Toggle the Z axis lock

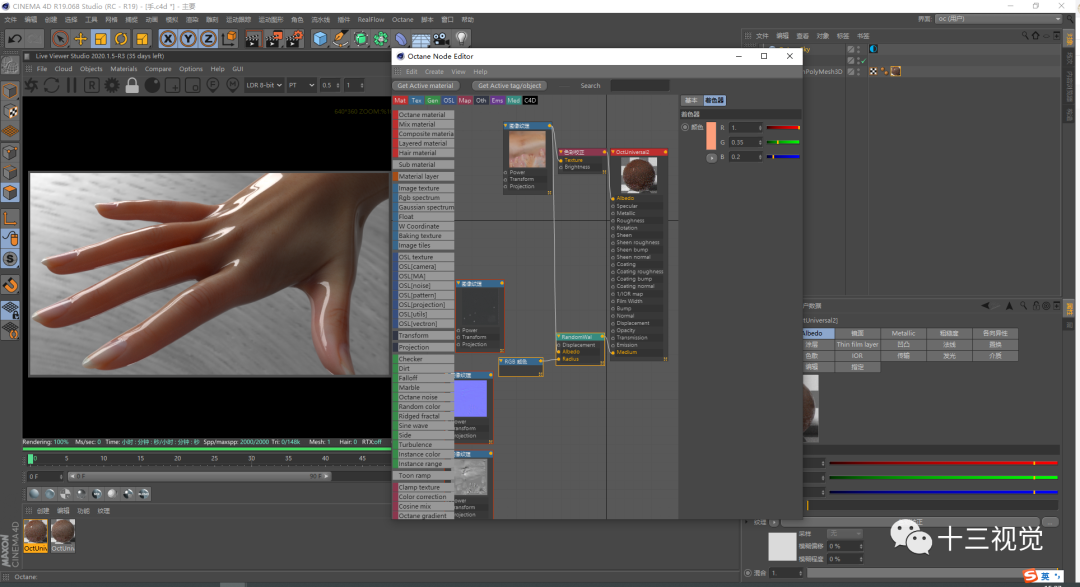click(208, 39)
